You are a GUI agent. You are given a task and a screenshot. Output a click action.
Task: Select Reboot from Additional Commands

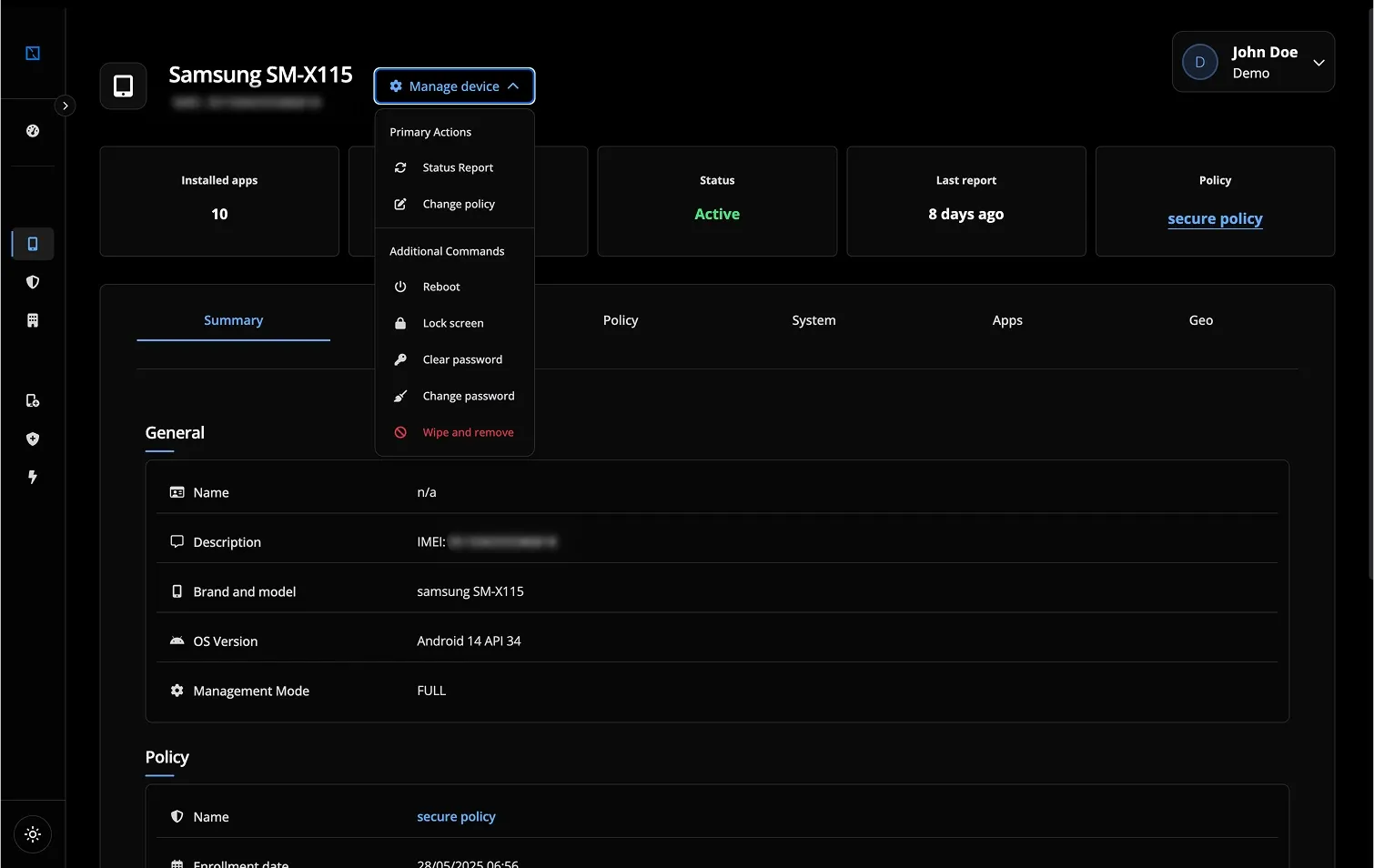click(441, 287)
